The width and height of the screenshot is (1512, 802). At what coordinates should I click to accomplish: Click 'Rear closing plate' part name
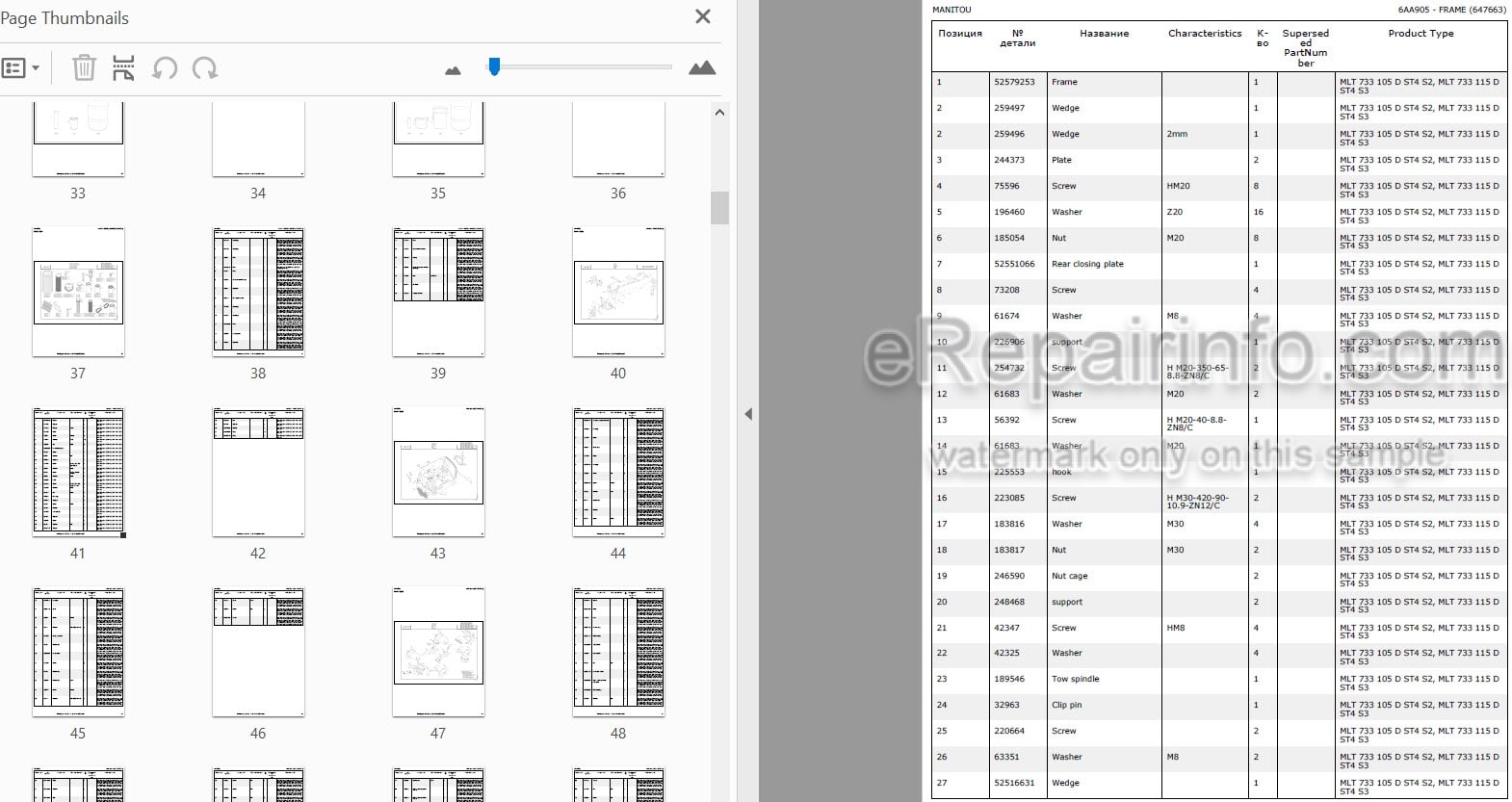1087,264
